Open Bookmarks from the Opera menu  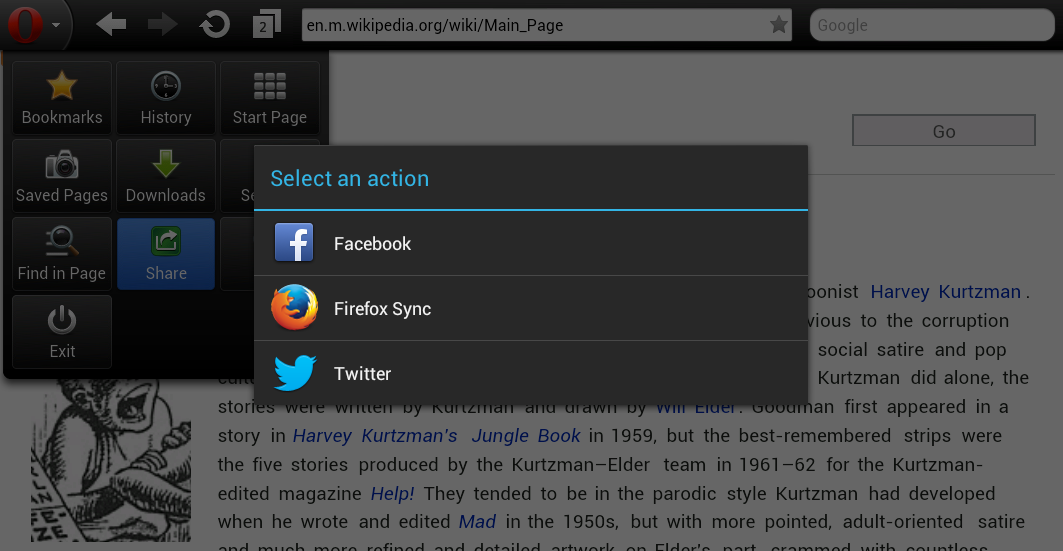click(x=62, y=98)
